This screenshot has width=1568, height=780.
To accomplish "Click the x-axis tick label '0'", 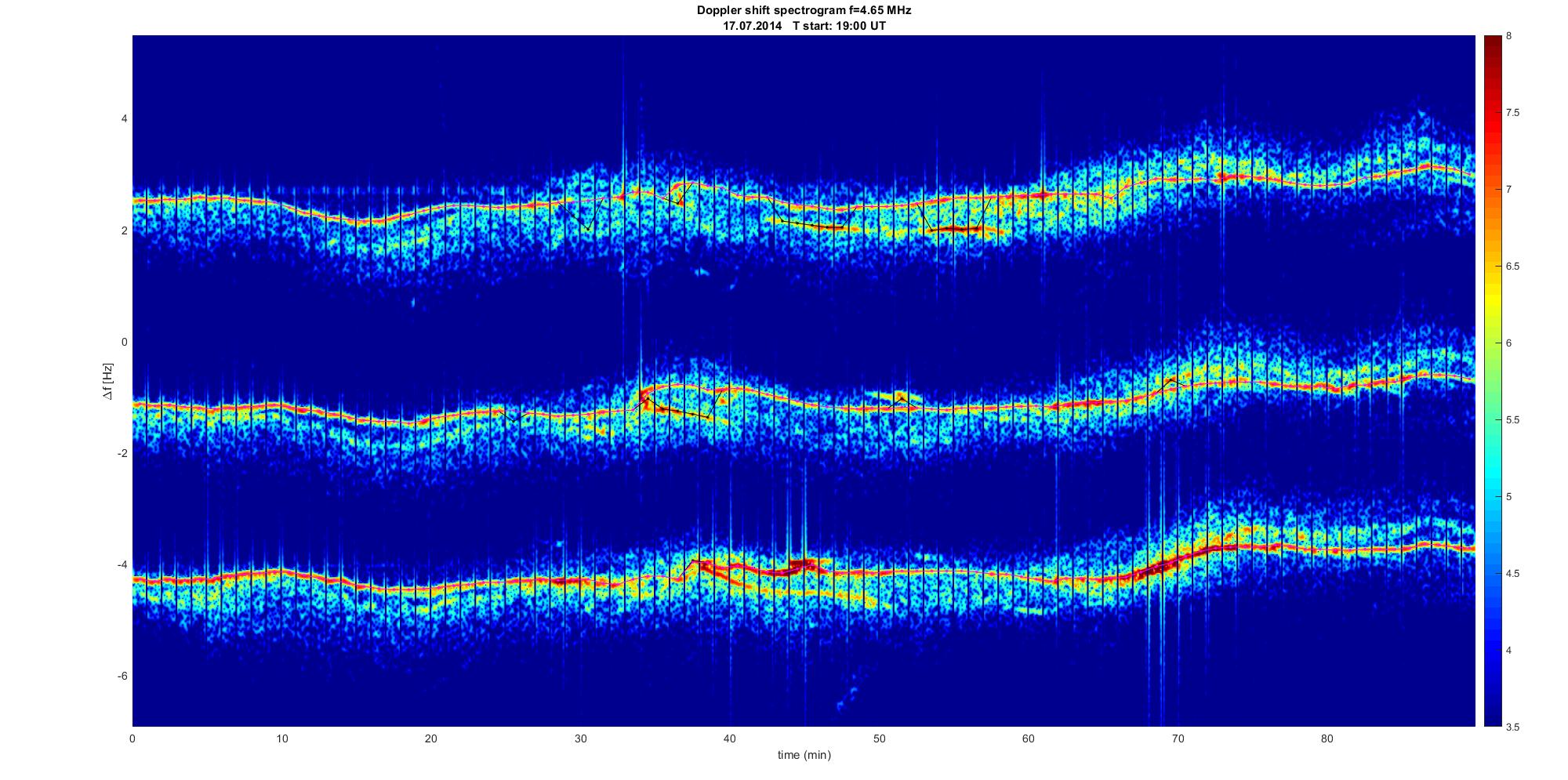I will [132, 738].
